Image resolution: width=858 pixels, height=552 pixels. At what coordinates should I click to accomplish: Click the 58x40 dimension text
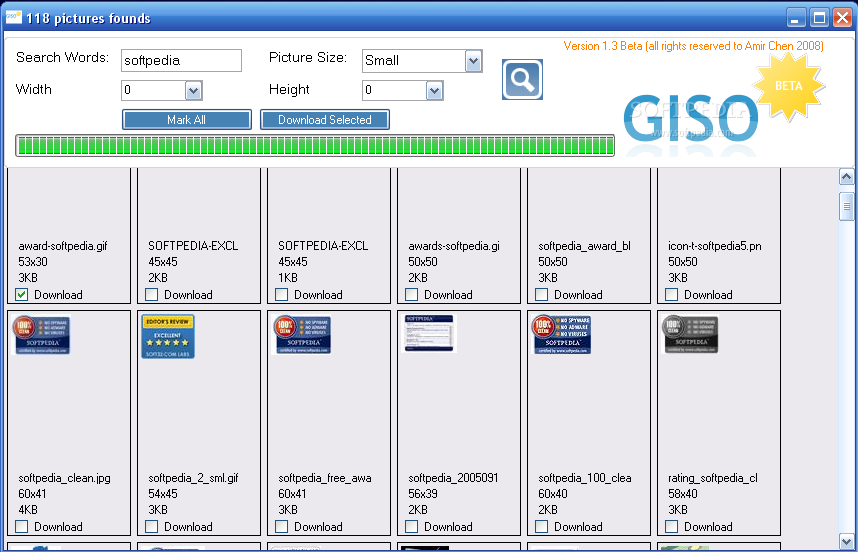point(683,494)
